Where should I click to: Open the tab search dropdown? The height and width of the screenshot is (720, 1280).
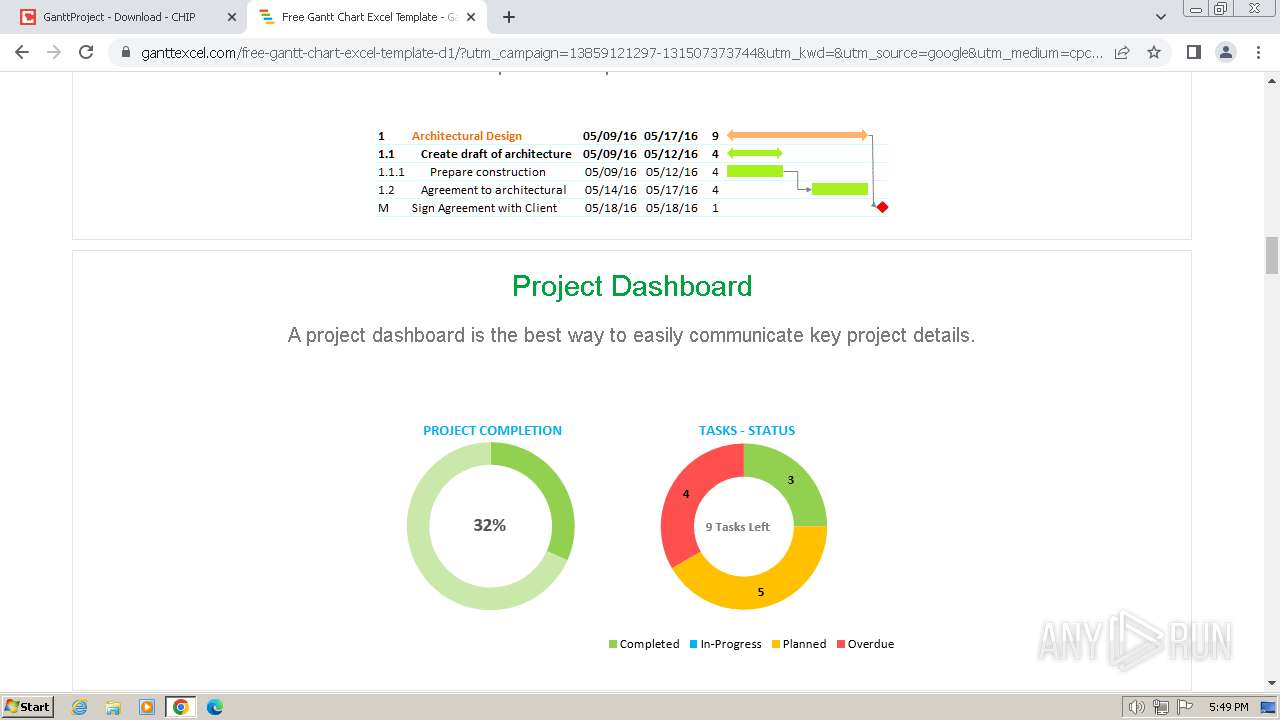coord(1161,17)
